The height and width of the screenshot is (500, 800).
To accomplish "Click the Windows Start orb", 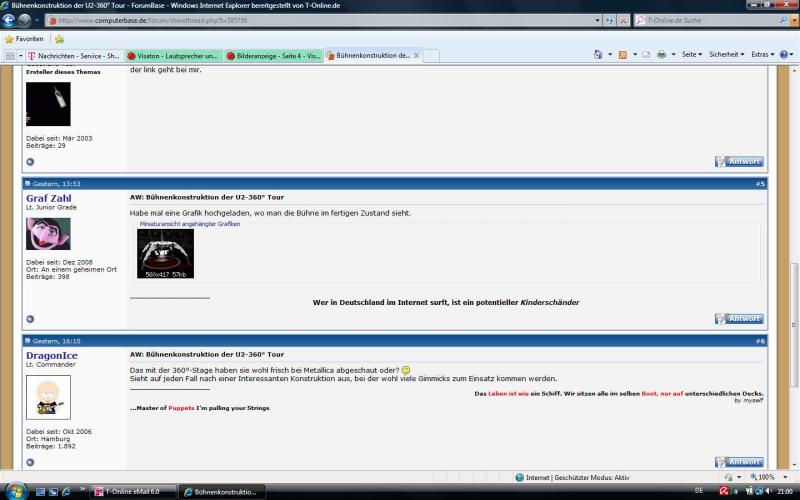I will point(15,491).
